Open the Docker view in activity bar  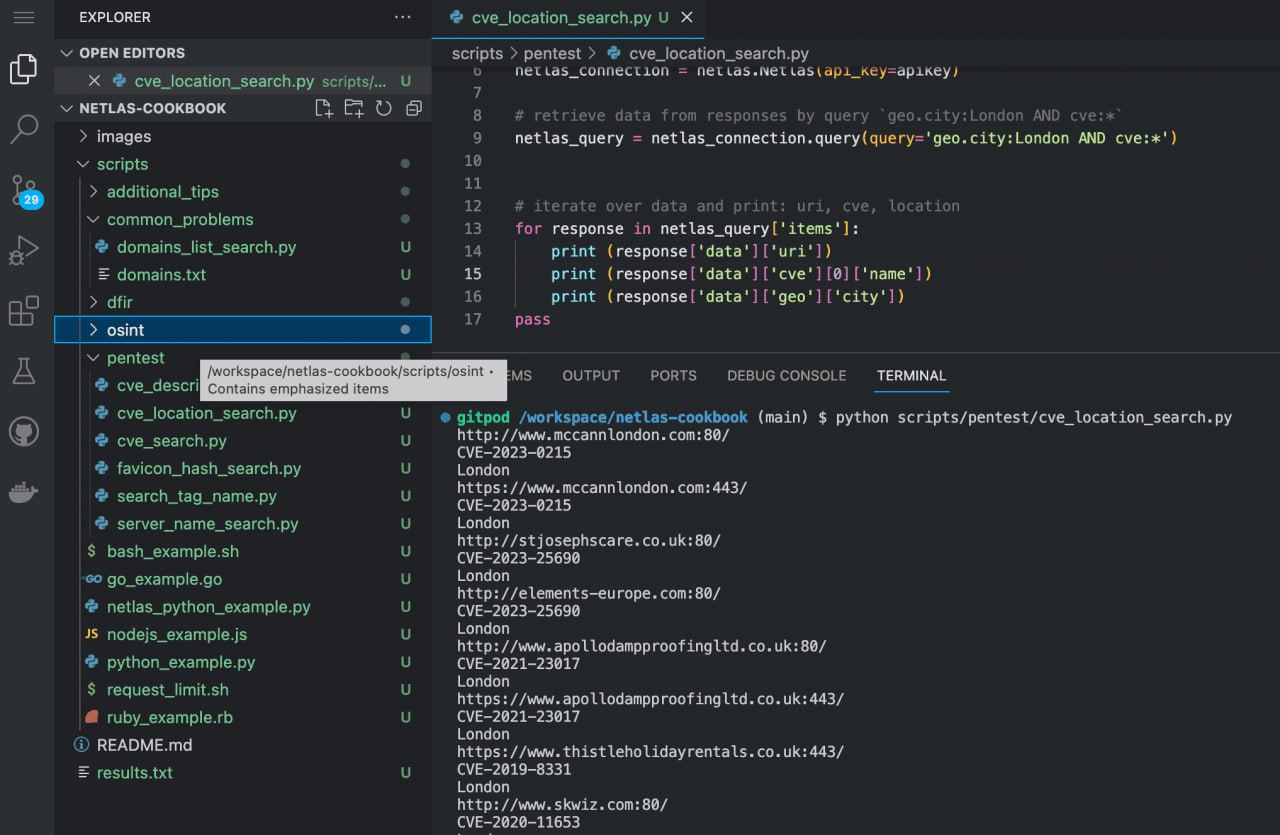pyautogui.click(x=24, y=492)
